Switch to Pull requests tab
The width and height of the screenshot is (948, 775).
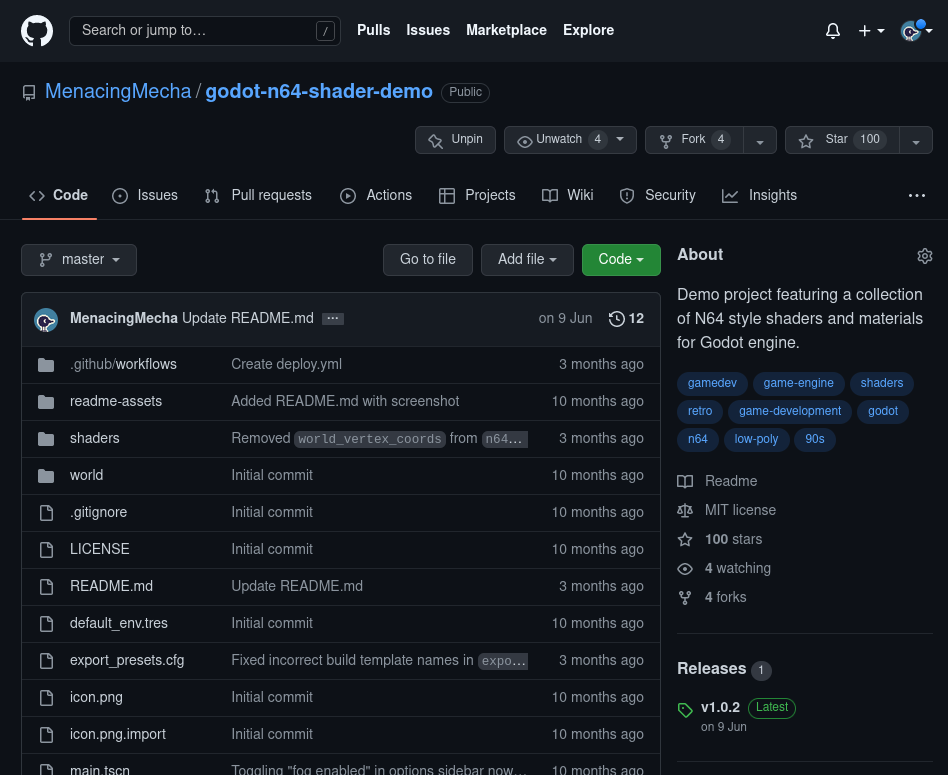click(x=258, y=195)
